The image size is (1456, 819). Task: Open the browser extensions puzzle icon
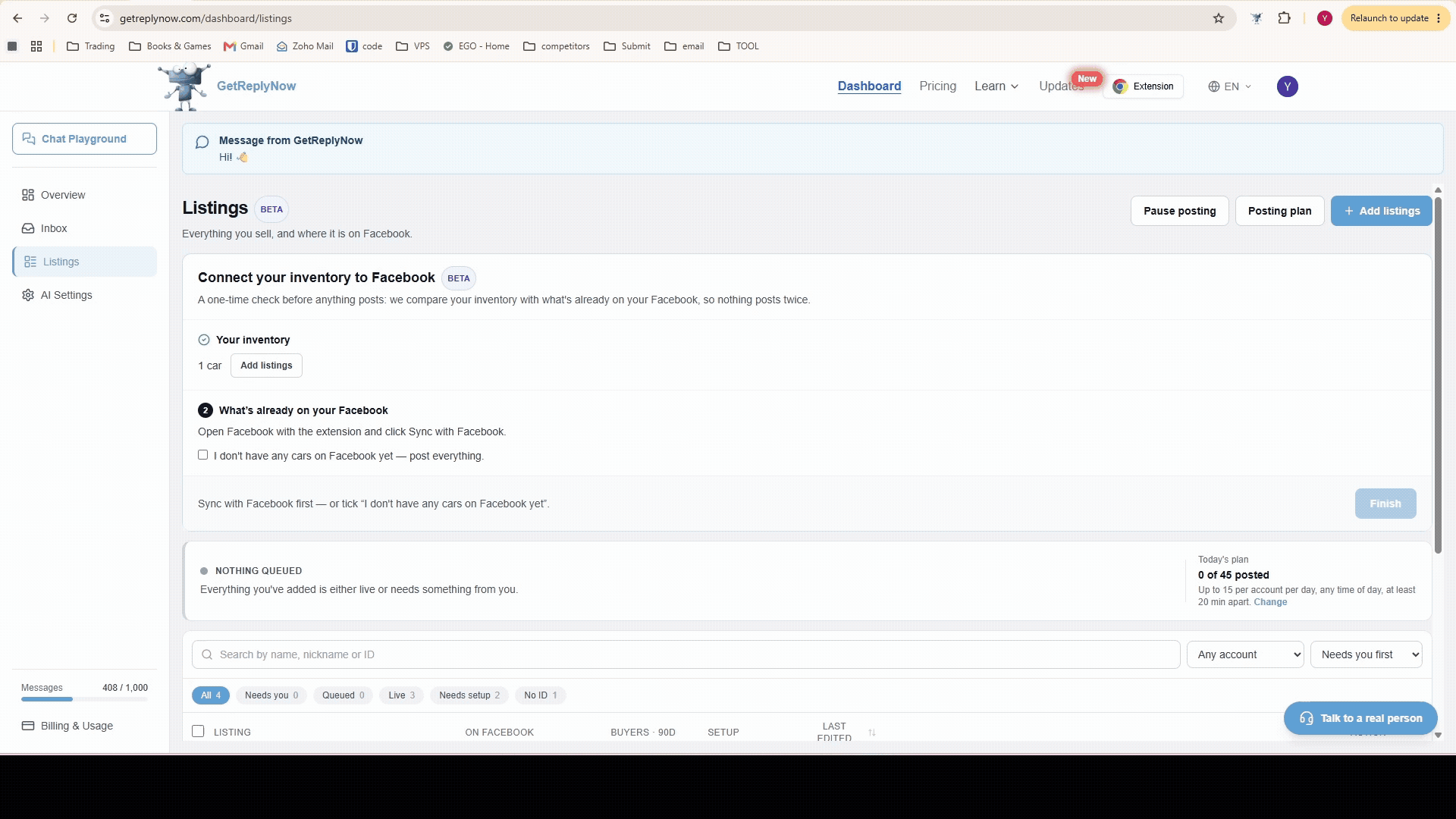point(1284,18)
